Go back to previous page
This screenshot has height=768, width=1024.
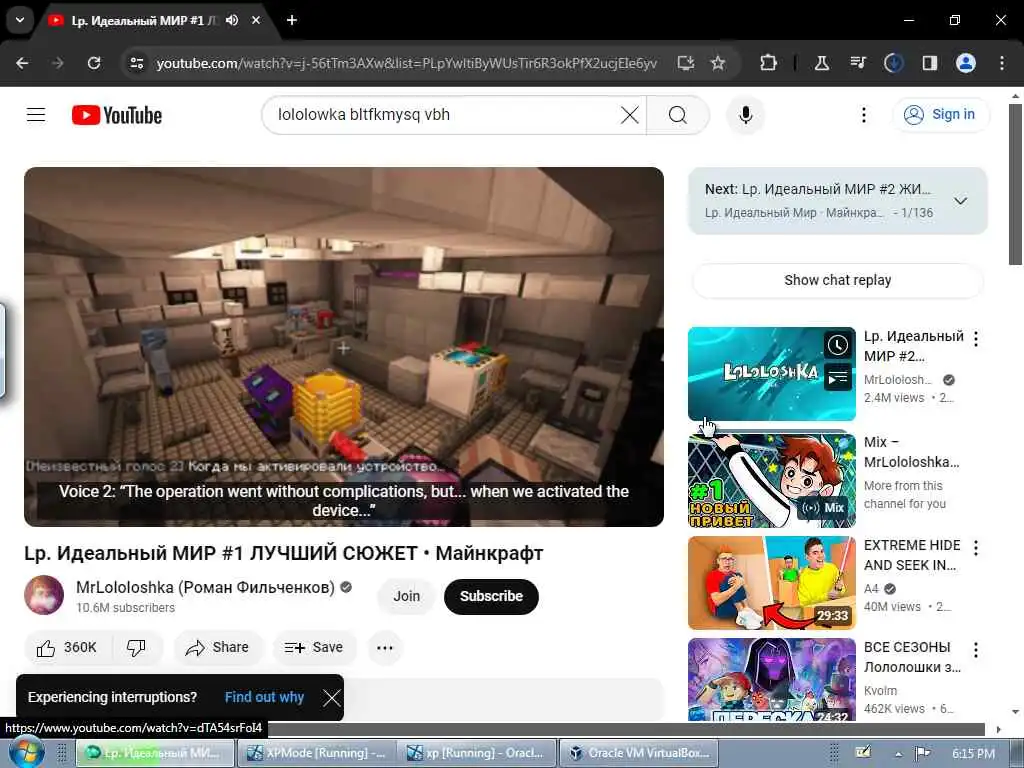point(22,63)
